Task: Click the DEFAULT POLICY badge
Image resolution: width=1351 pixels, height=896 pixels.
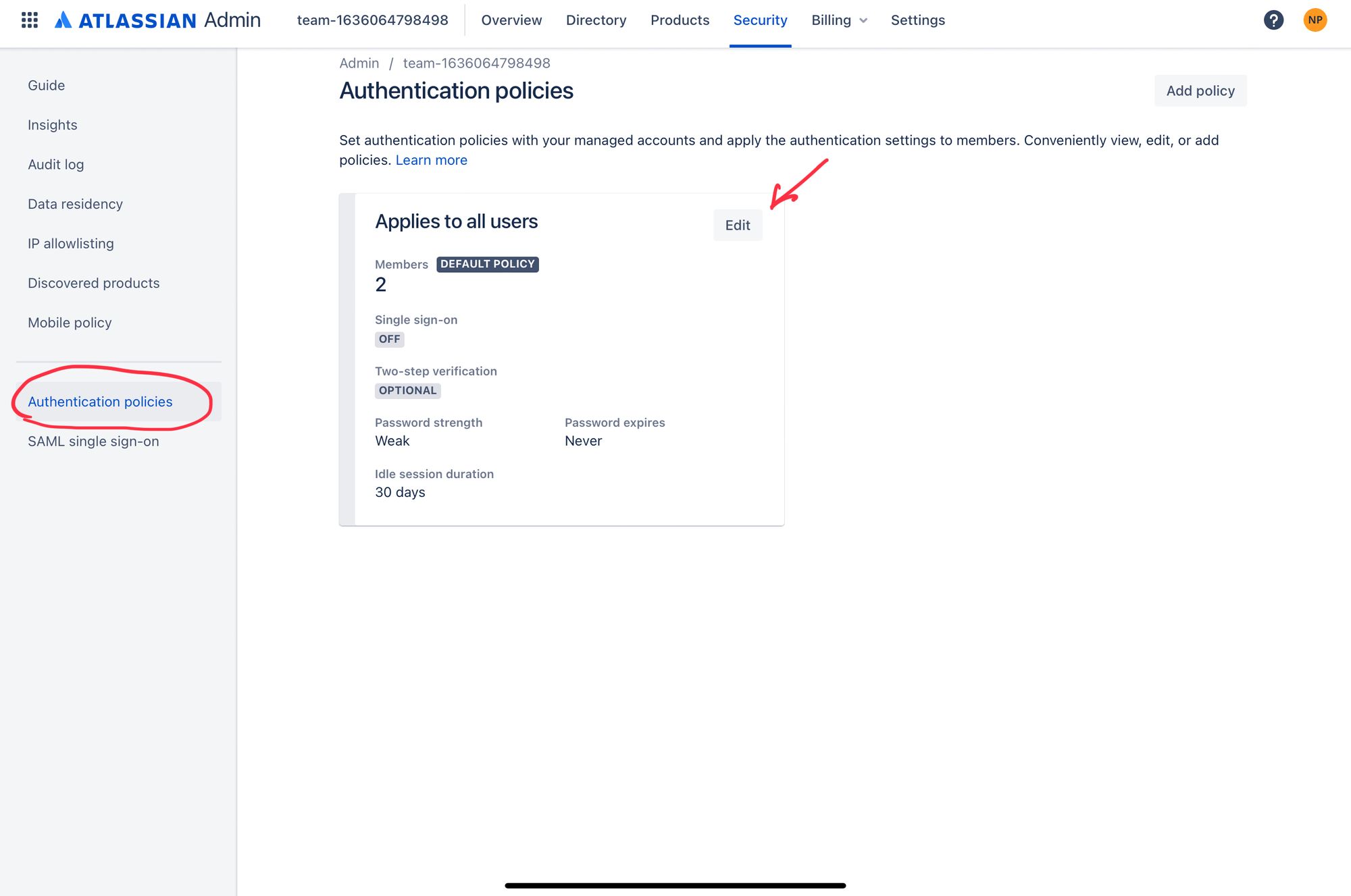Action: coord(488,264)
